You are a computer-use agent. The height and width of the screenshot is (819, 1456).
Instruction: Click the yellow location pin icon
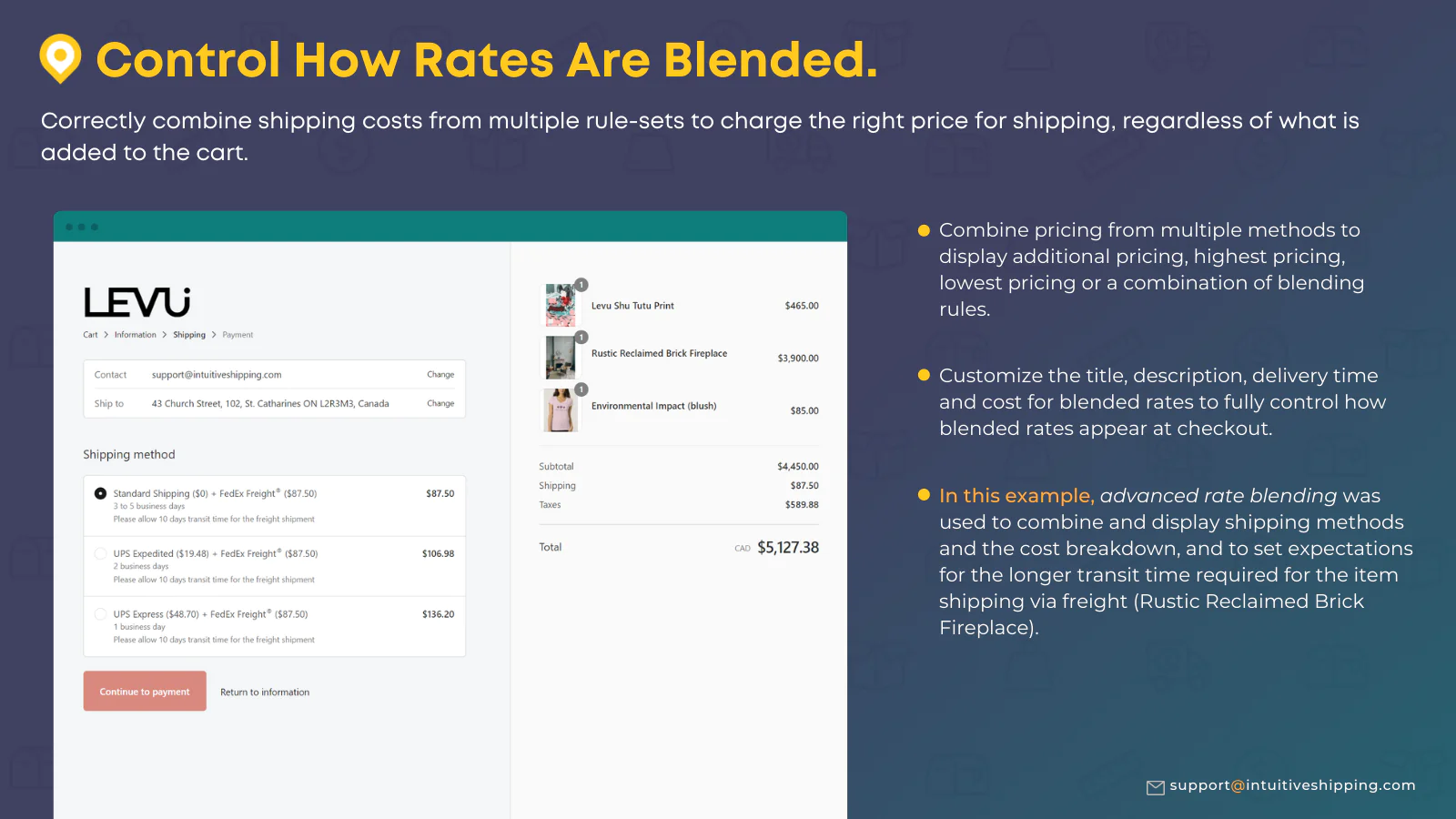pyautogui.click(x=60, y=59)
